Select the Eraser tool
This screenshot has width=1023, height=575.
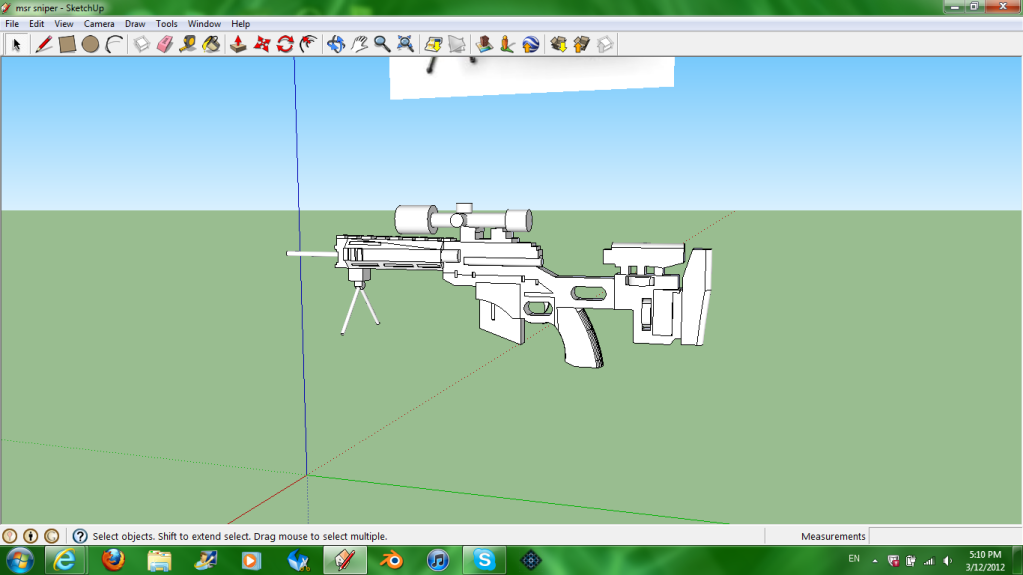point(165,44)
